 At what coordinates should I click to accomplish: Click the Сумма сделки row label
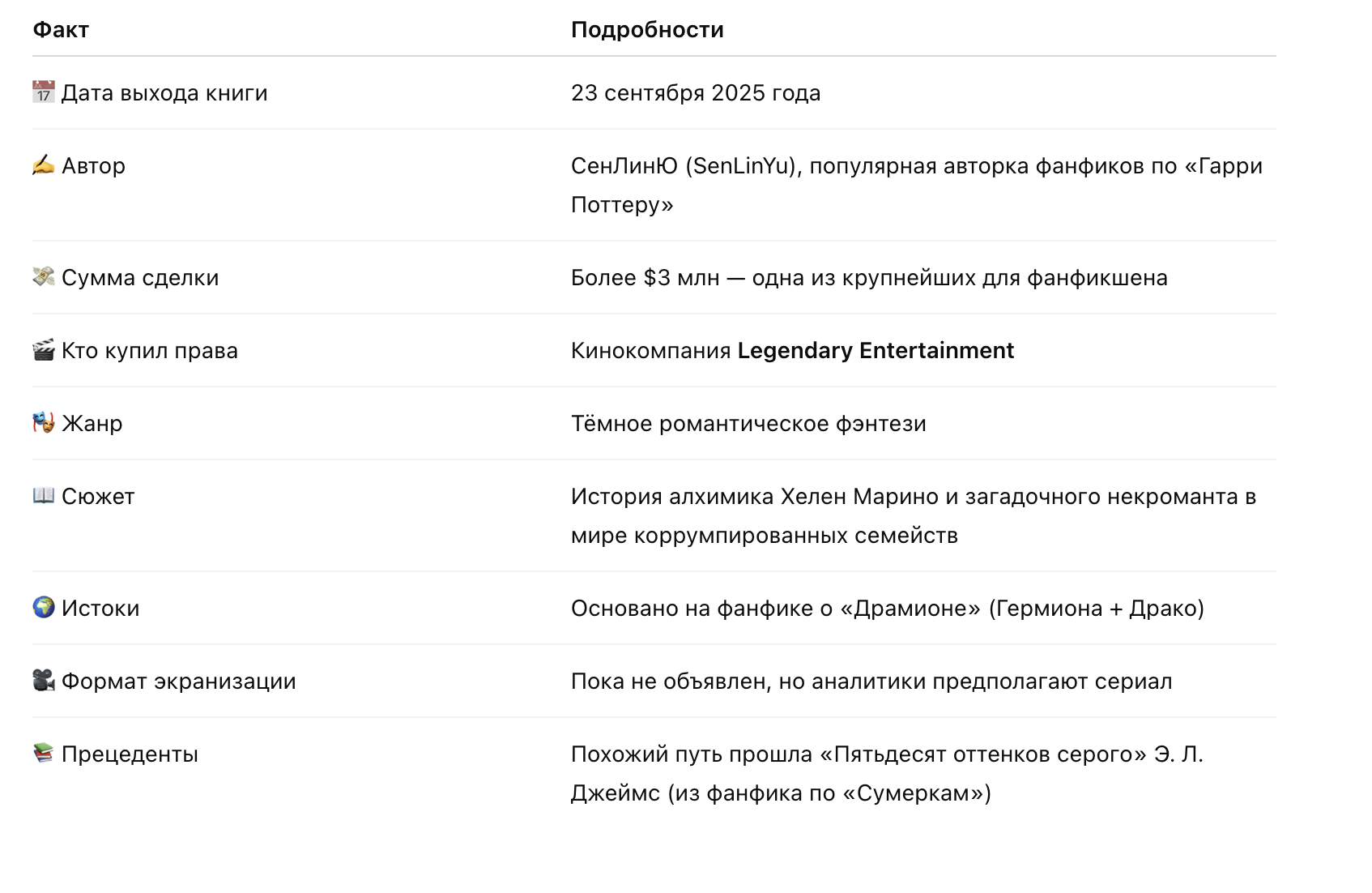point(140,278)
